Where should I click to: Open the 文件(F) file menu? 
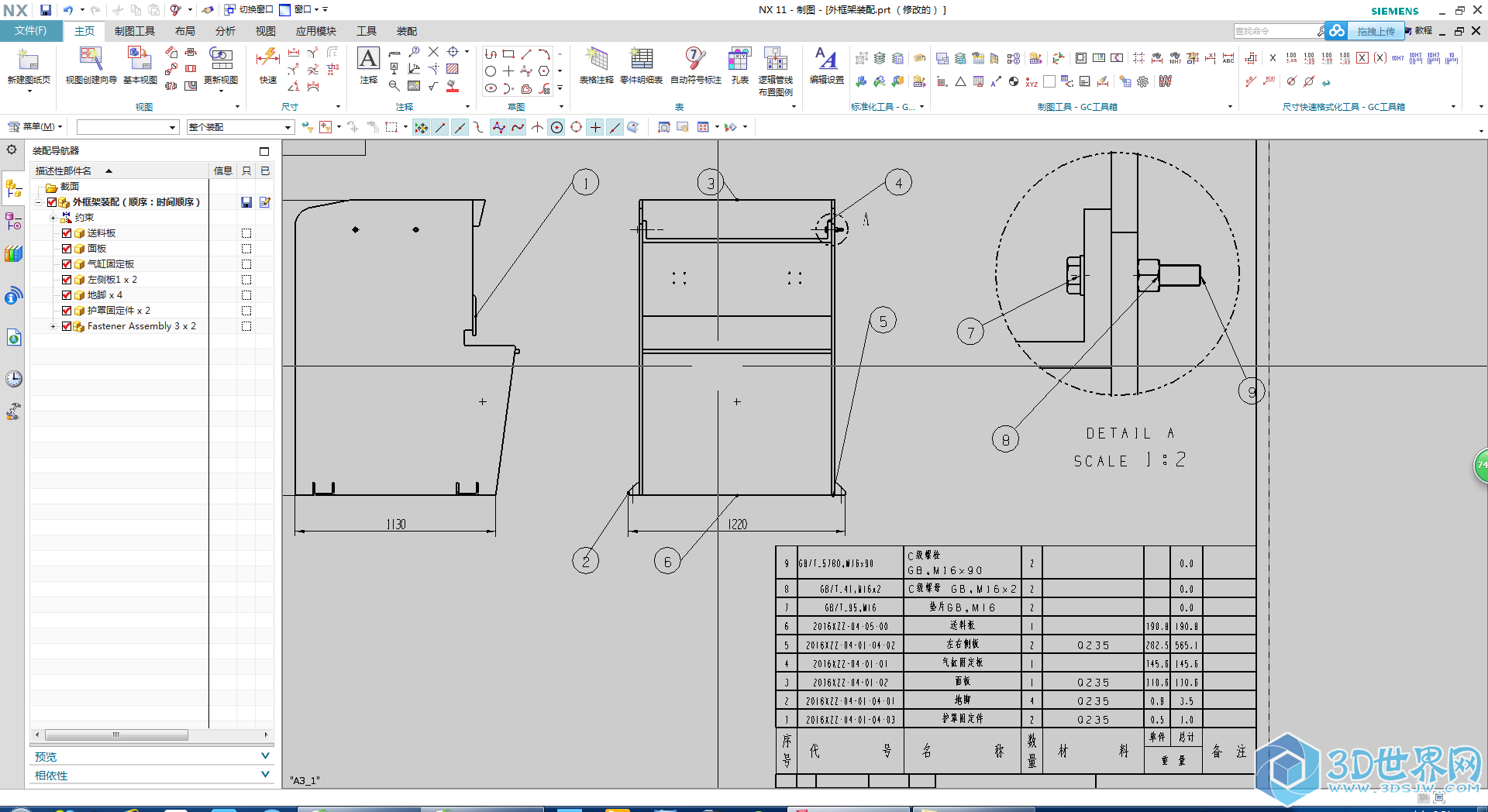31,31
